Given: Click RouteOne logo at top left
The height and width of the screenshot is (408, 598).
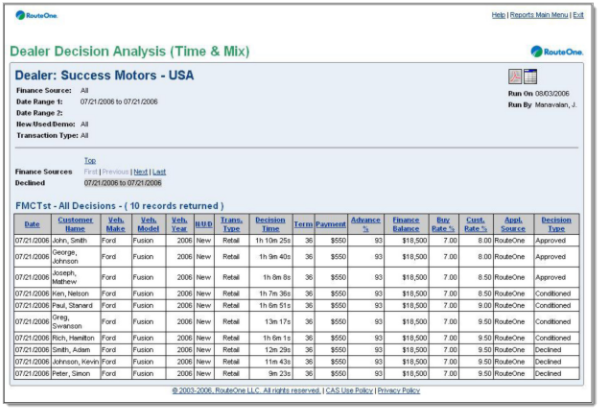Looking at the screenshot, I should (37, 15).
